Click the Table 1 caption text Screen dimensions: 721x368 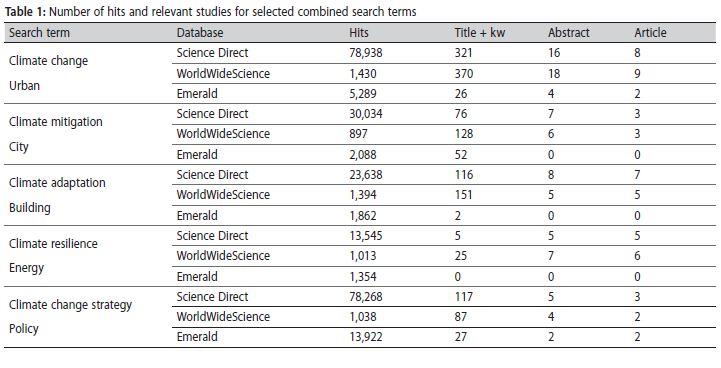click(211, 12)
